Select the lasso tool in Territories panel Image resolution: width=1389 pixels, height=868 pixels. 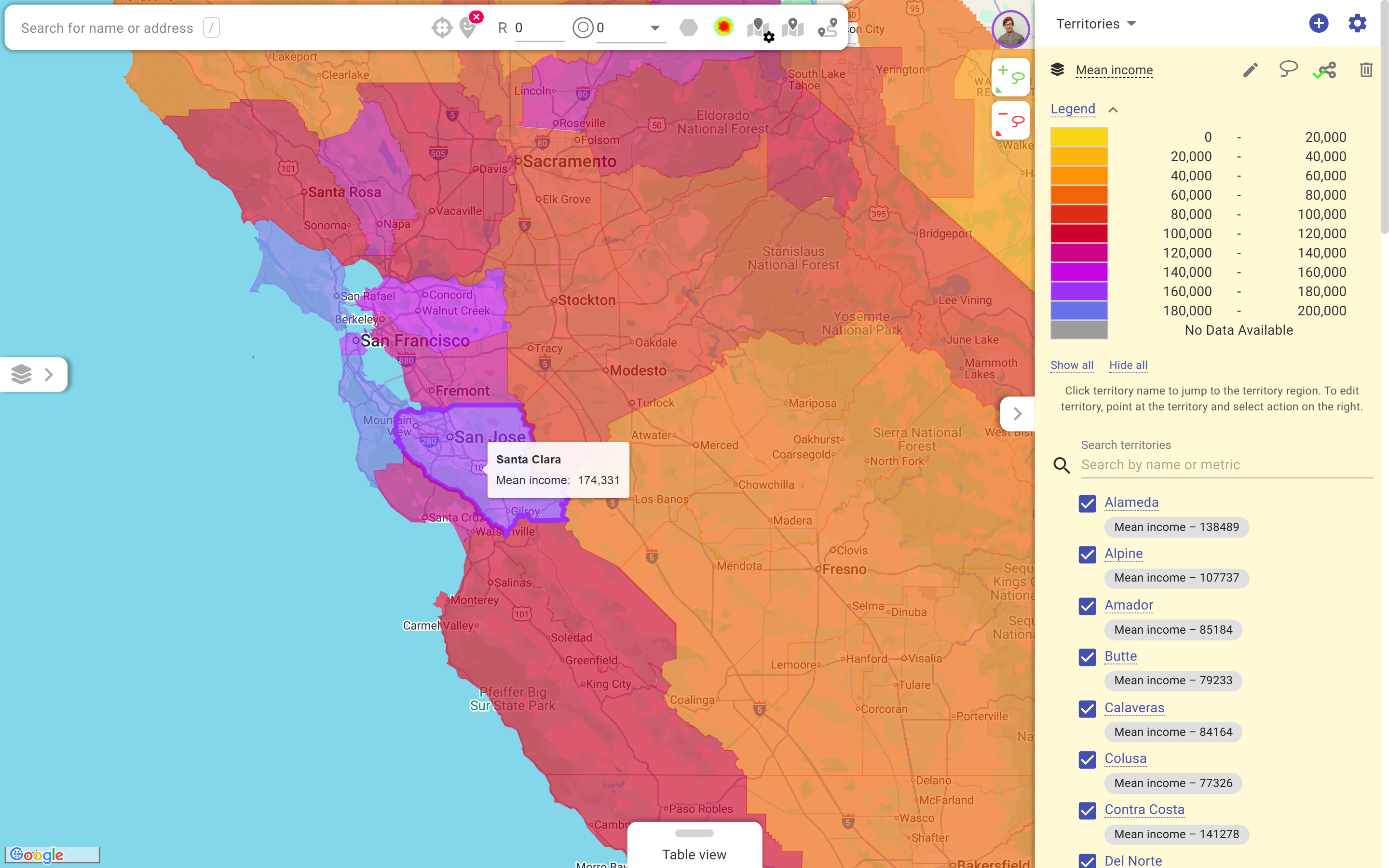coord(1288,69)
